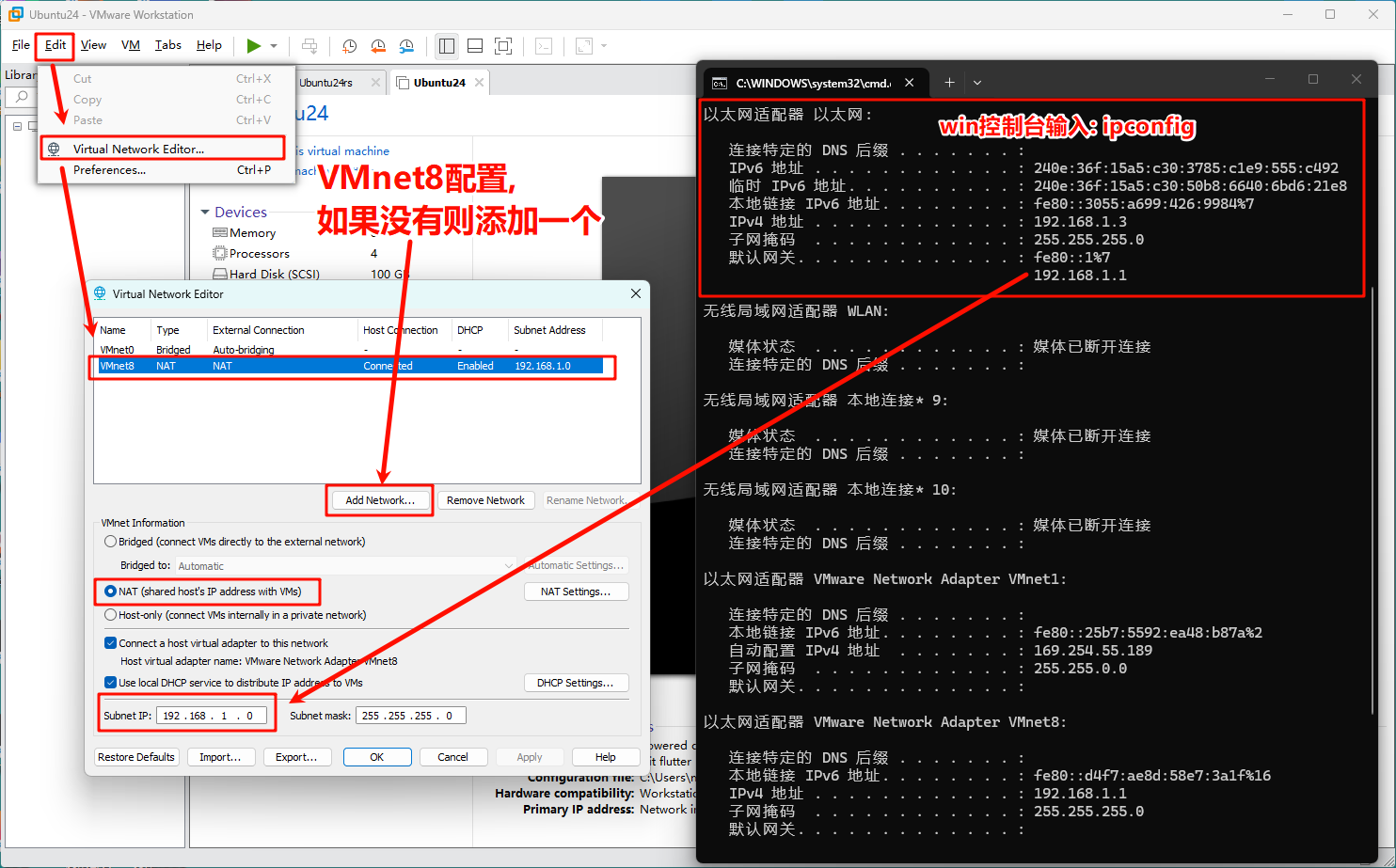The image size is (1396, 868).
Task: Click the Help button in the dialog
Action: click(606, 757)
